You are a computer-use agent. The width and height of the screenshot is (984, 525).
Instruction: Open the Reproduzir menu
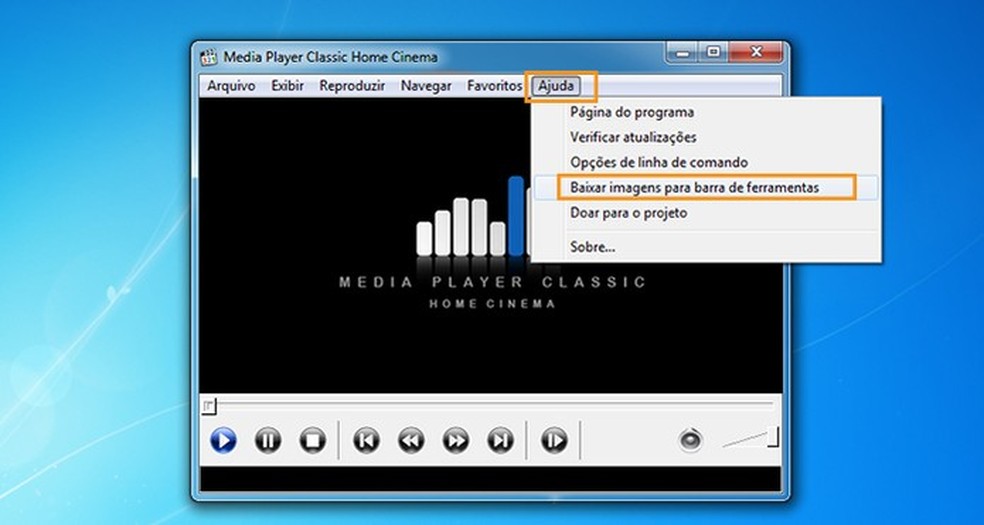click(x=352, y=86)
